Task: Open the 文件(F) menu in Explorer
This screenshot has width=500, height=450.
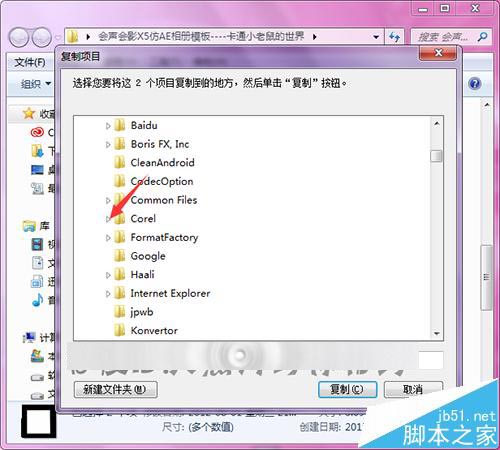Action: pyautogui.click(x=30, y=62)
